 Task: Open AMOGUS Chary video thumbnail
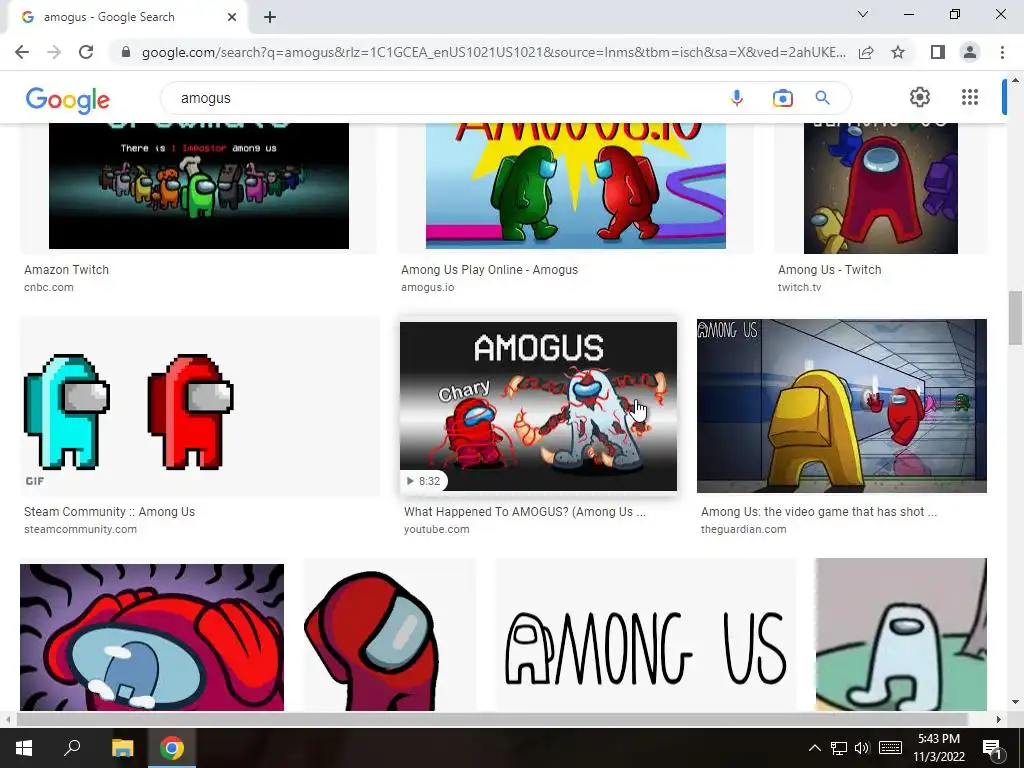[x=538, y=406]
